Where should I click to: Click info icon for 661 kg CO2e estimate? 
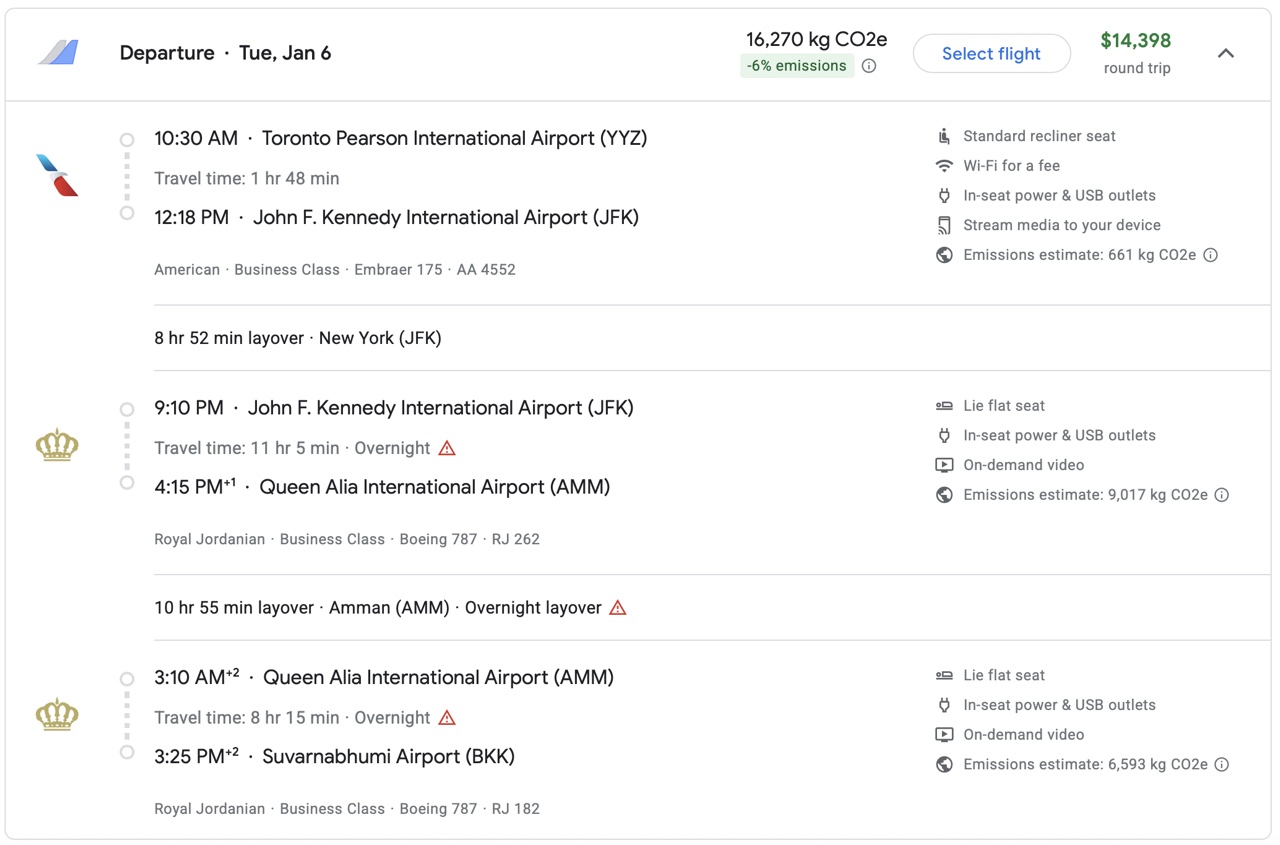tap(1210, 255)
